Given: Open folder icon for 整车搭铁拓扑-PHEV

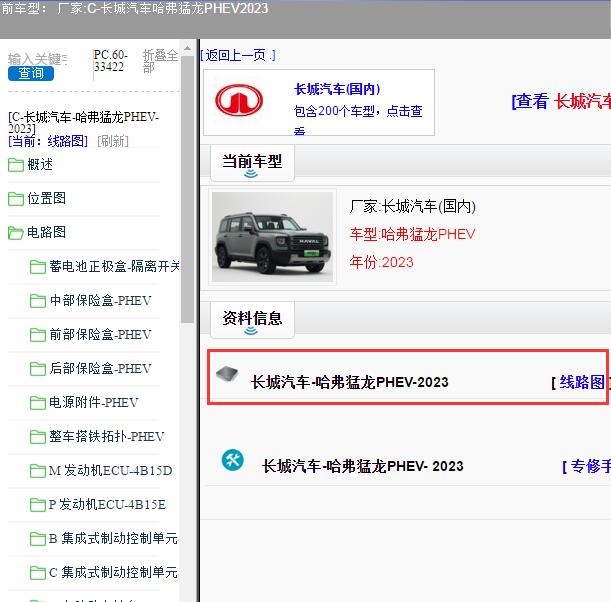Looking at the screenshot, I should click(x=38, y=437).
